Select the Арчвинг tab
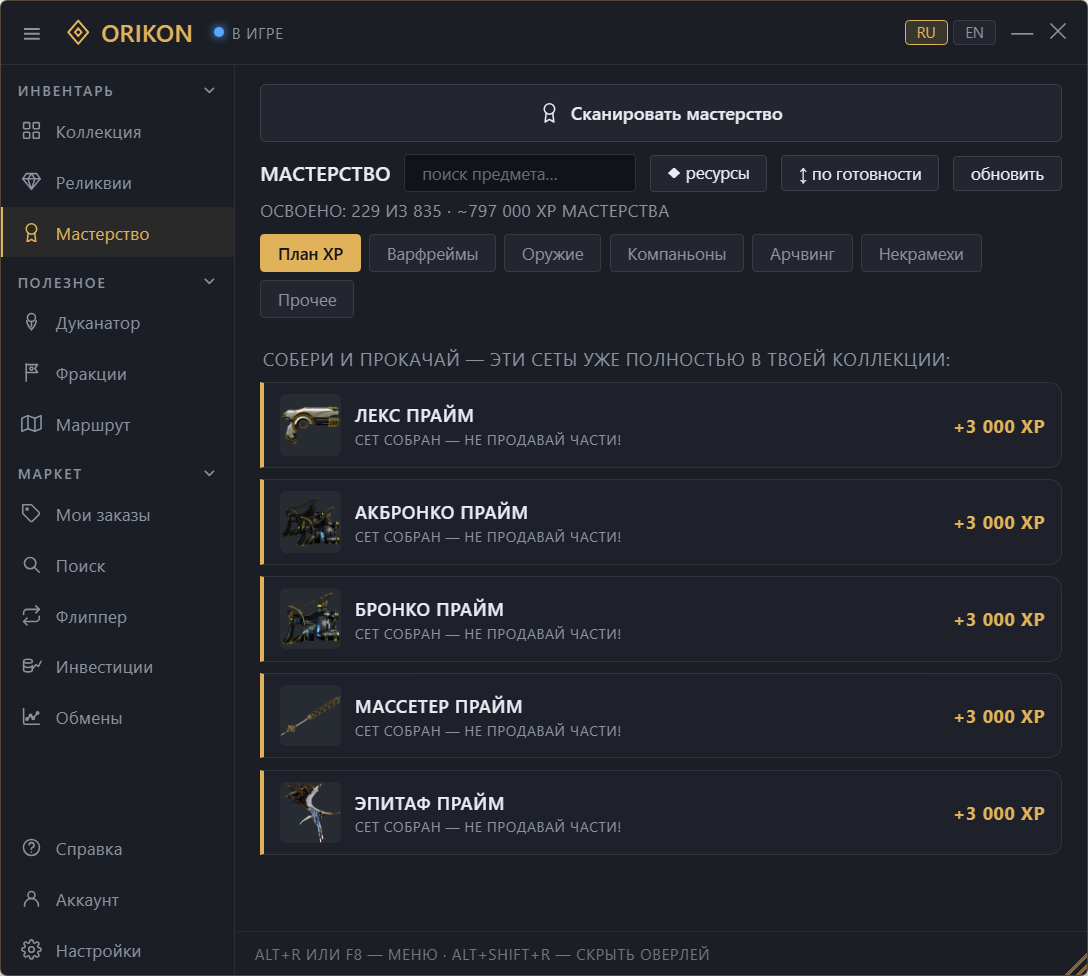 pyautogui.click(x=802, y=253)
